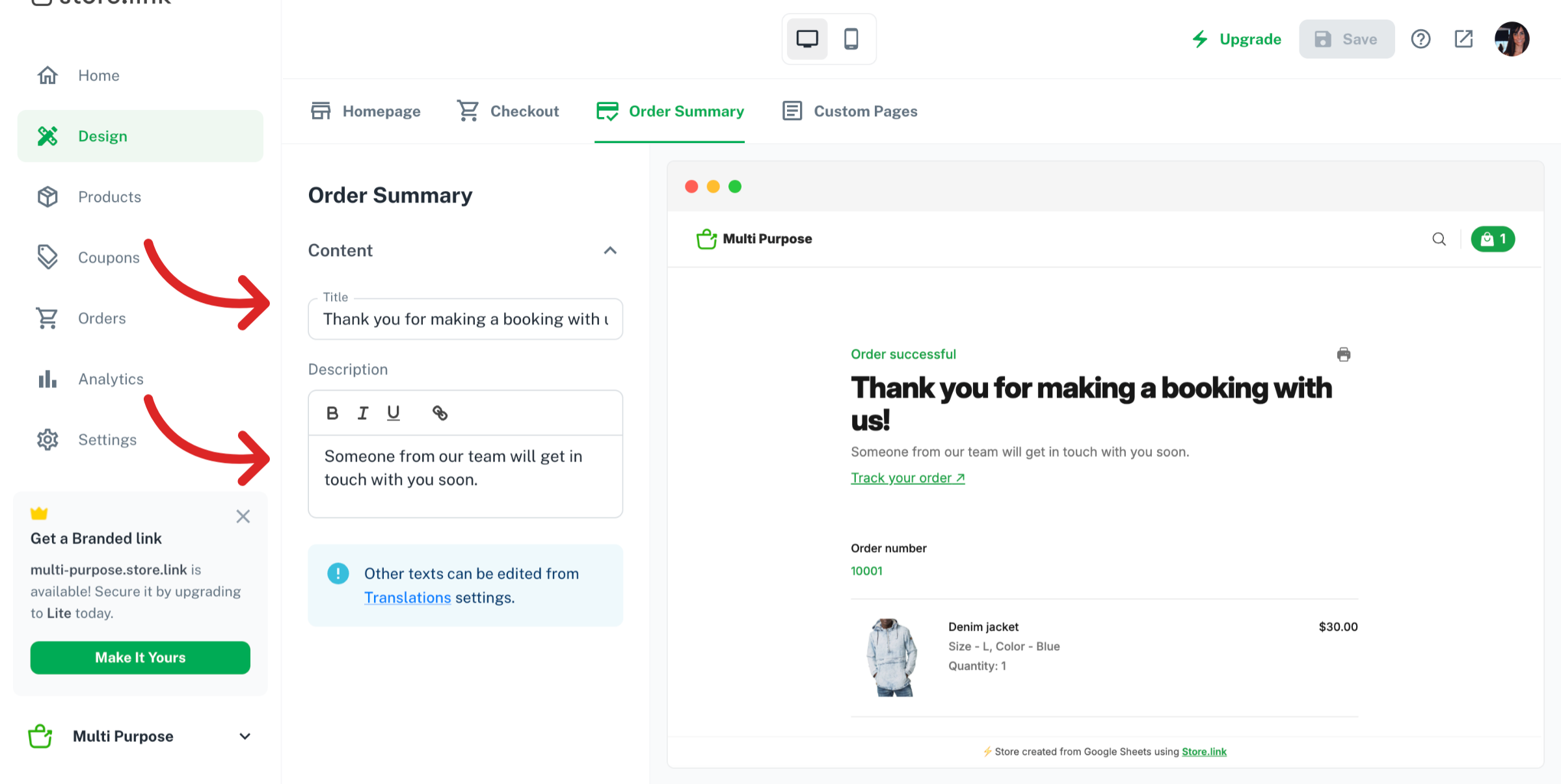This screenshot has width=1561, height=784.
Task: Click into the Title input field
Action: (465, 319)
